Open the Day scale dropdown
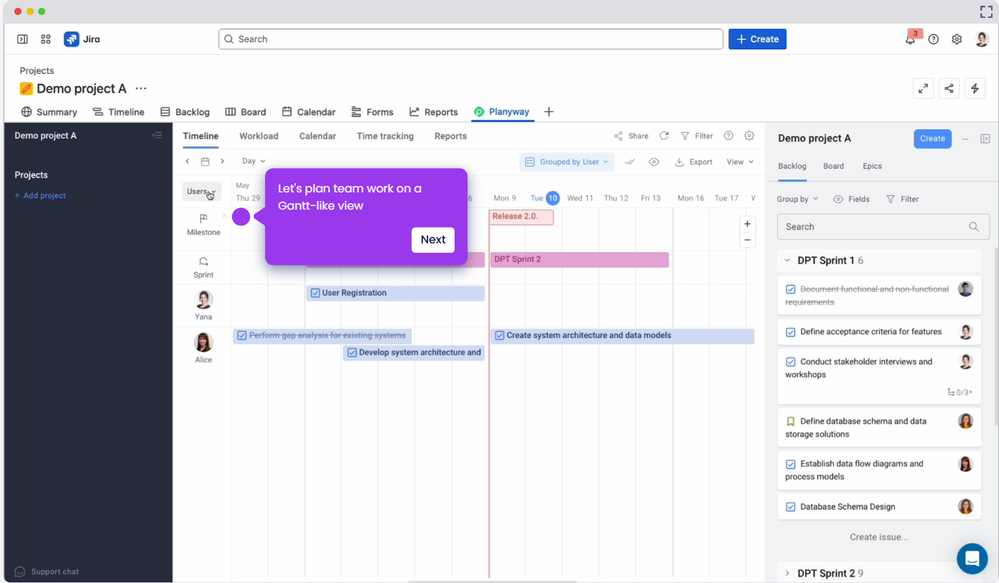Image resolution: width=999 pixels, height=583 pixels. (253, 161)
